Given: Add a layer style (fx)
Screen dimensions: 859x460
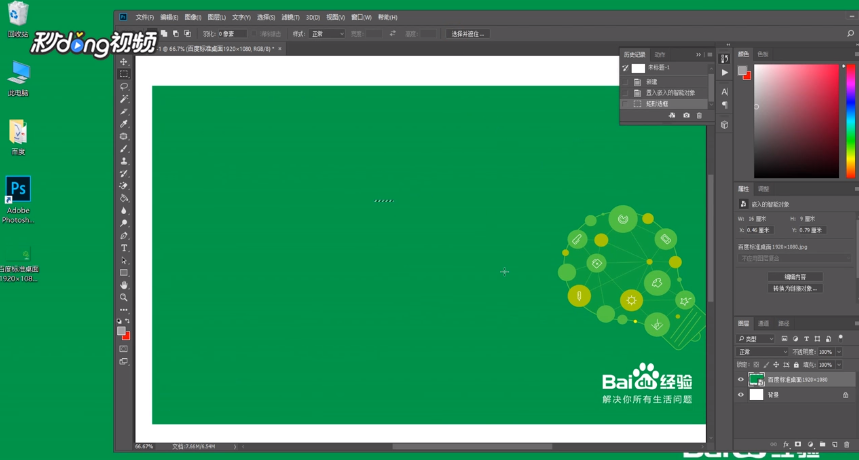Looking at the screenshot, I should pos(786,444).
